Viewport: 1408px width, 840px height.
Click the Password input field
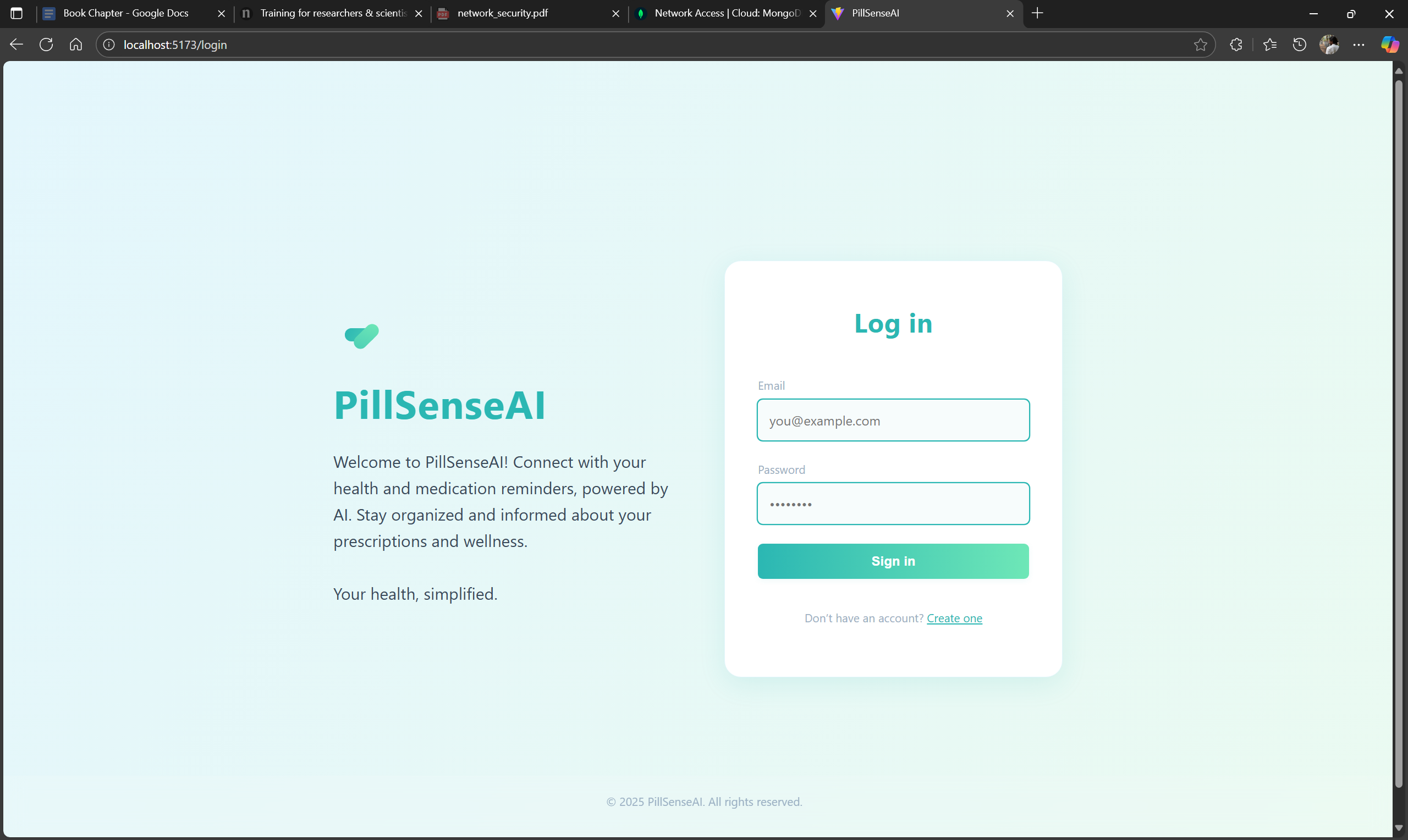click(x=893, y=503)
